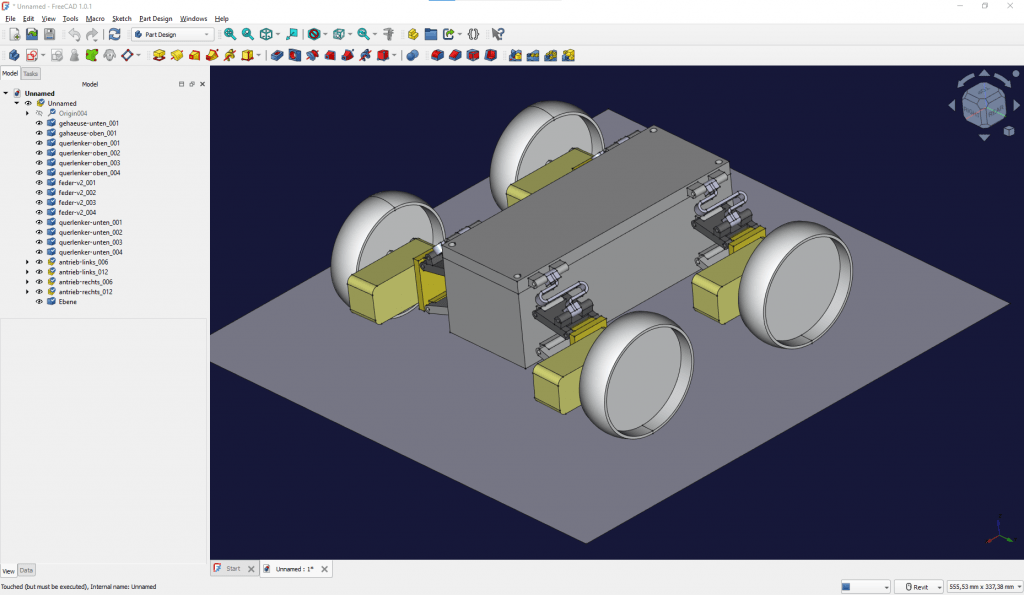Click the navigation cube in 3D view
The height and width of the screenshot is (595, 1024).
984,105
